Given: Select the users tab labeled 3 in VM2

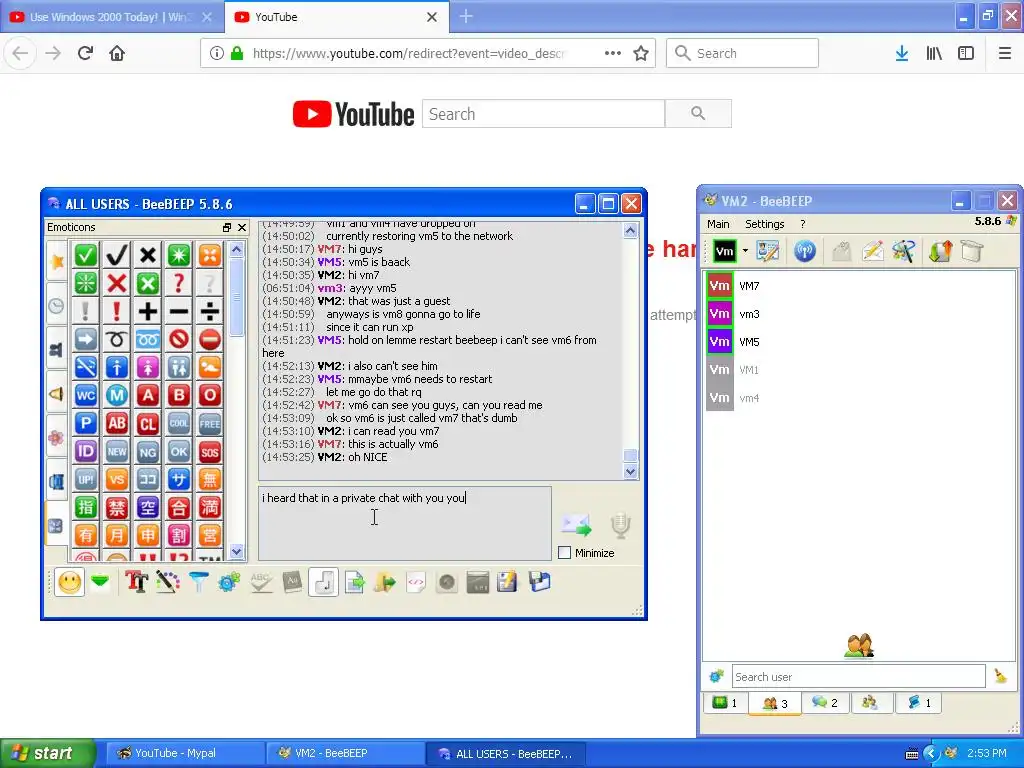Looking at the screenshot, I should tap(775, 703).
